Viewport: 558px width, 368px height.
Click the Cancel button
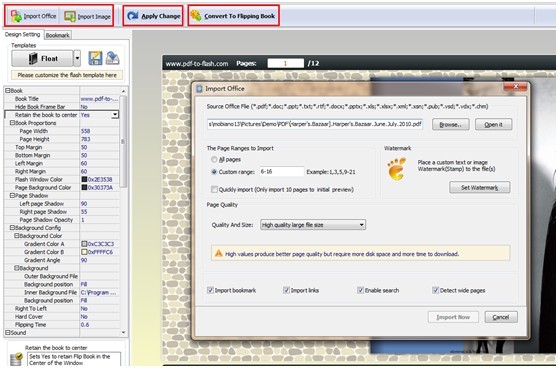(x=501, y=317)
